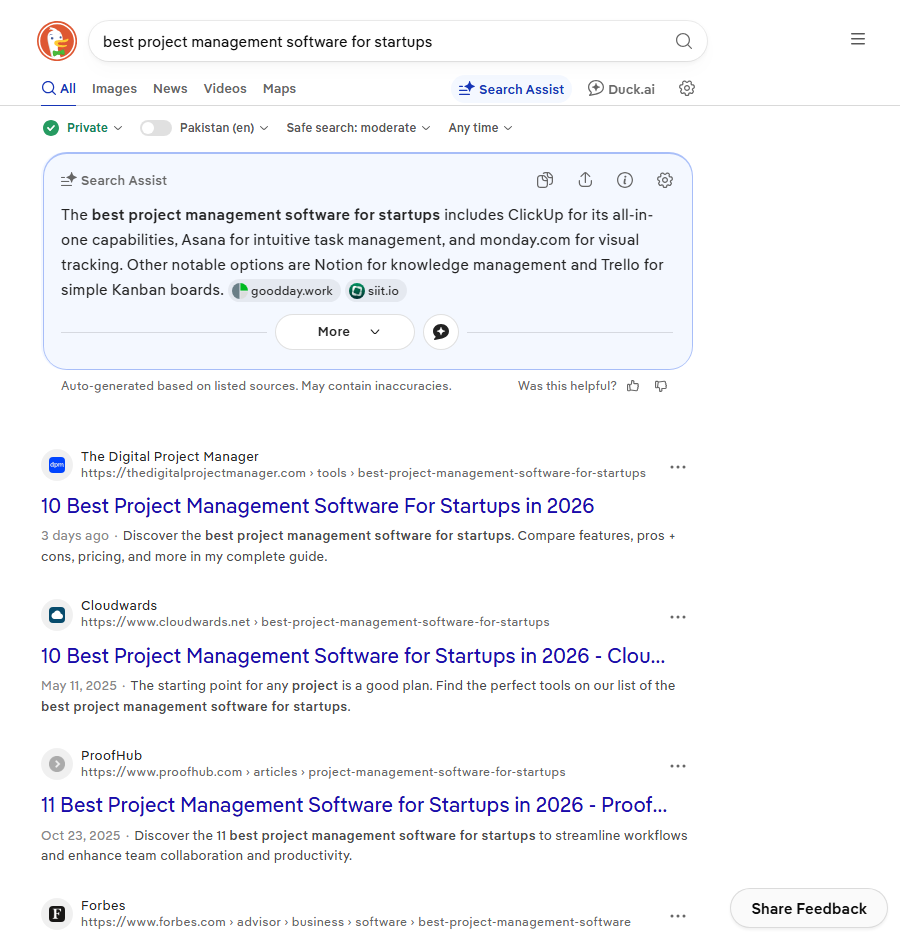Click into the search query field
The image size is (900, 940).
[384, 41]
